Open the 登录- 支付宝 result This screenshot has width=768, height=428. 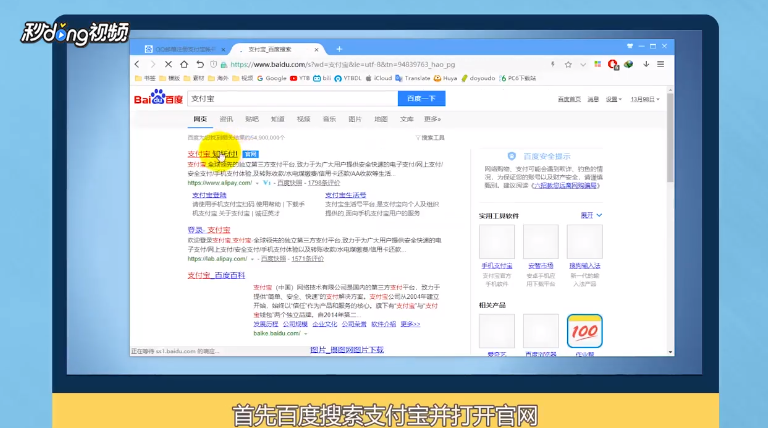coord(209,230)
